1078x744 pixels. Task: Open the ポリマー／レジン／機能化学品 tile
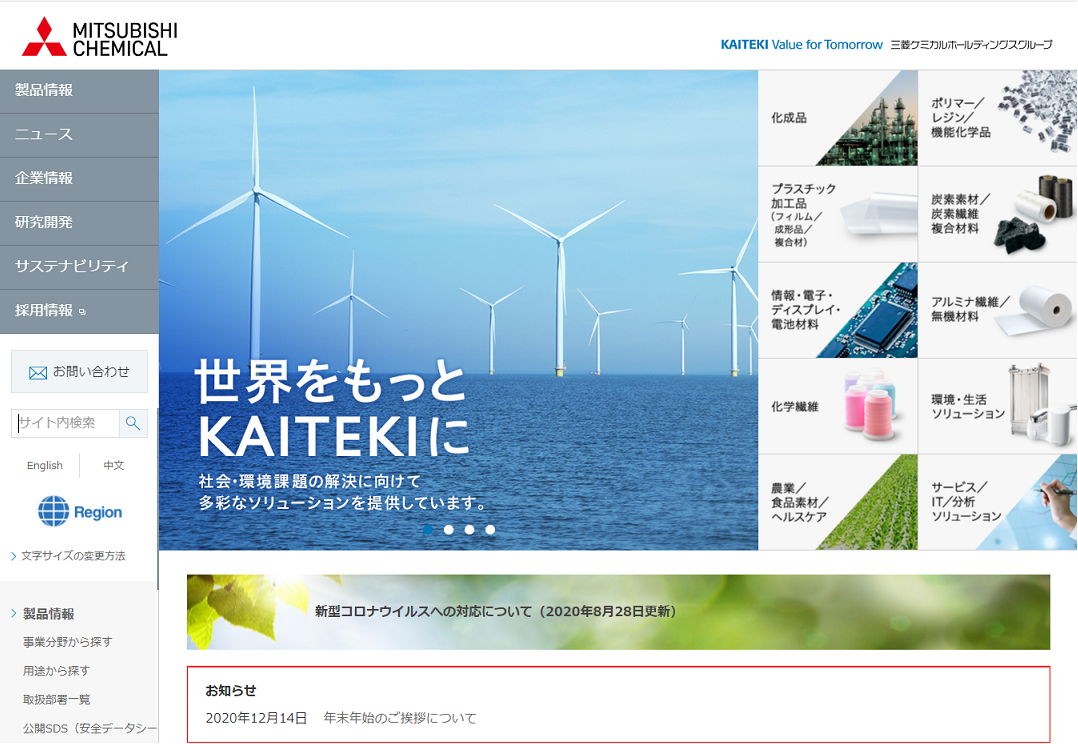998,118
